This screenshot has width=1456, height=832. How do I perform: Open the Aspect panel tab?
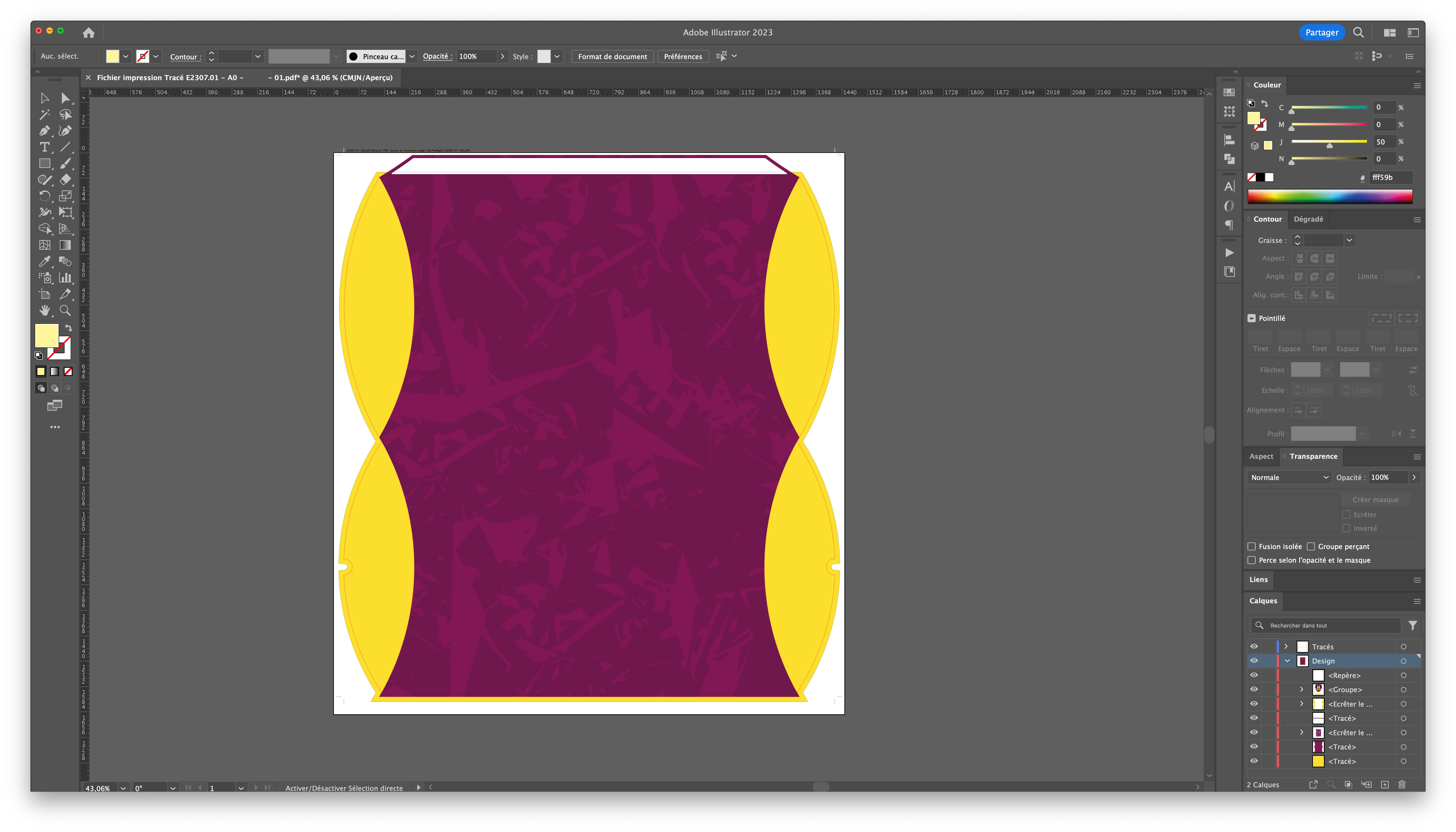click(1261, 456)
